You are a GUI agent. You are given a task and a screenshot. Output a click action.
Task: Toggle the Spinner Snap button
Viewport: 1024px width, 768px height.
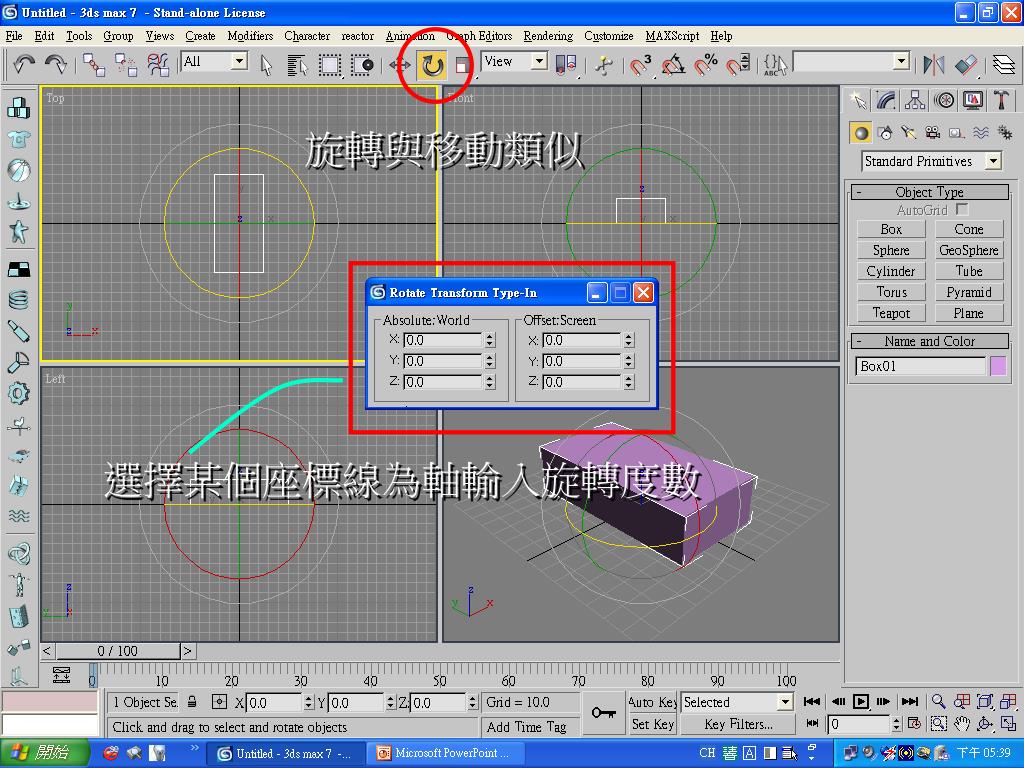738,65
